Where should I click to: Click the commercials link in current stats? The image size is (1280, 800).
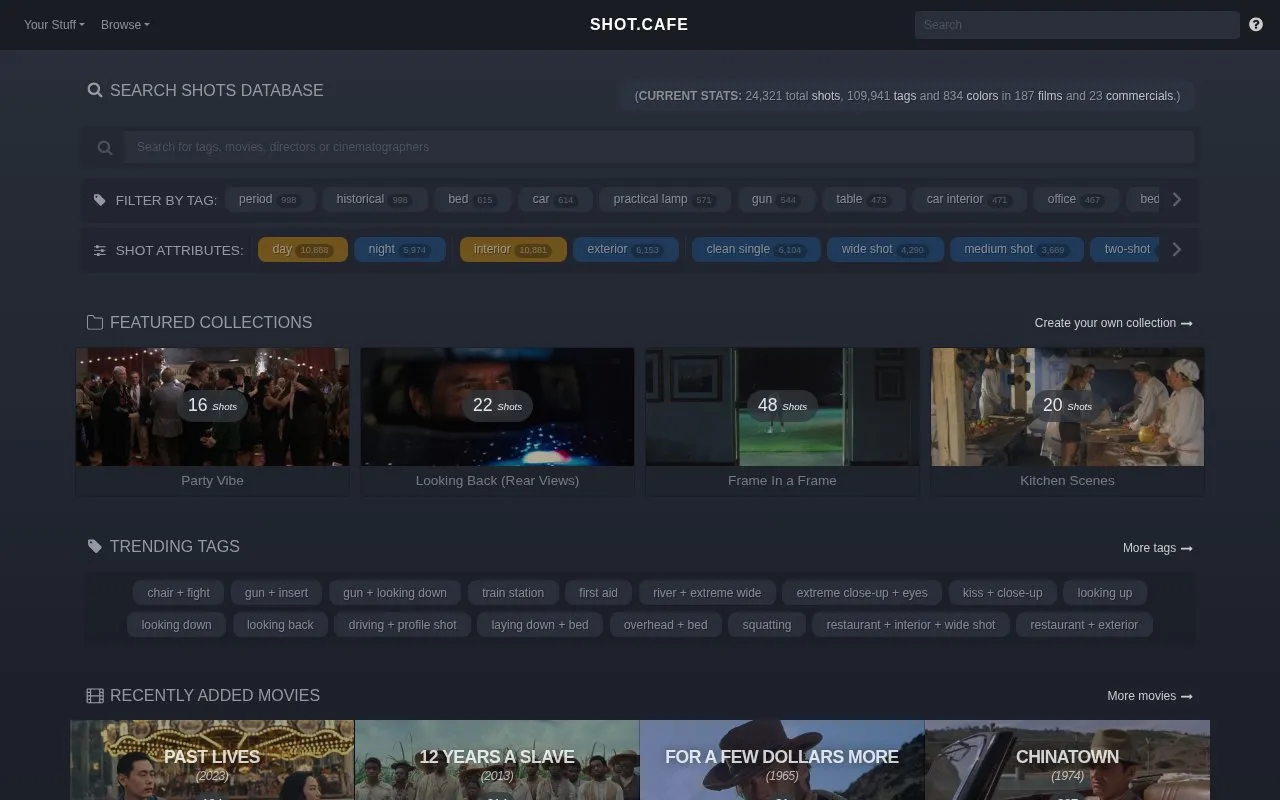coord(1139,96)
